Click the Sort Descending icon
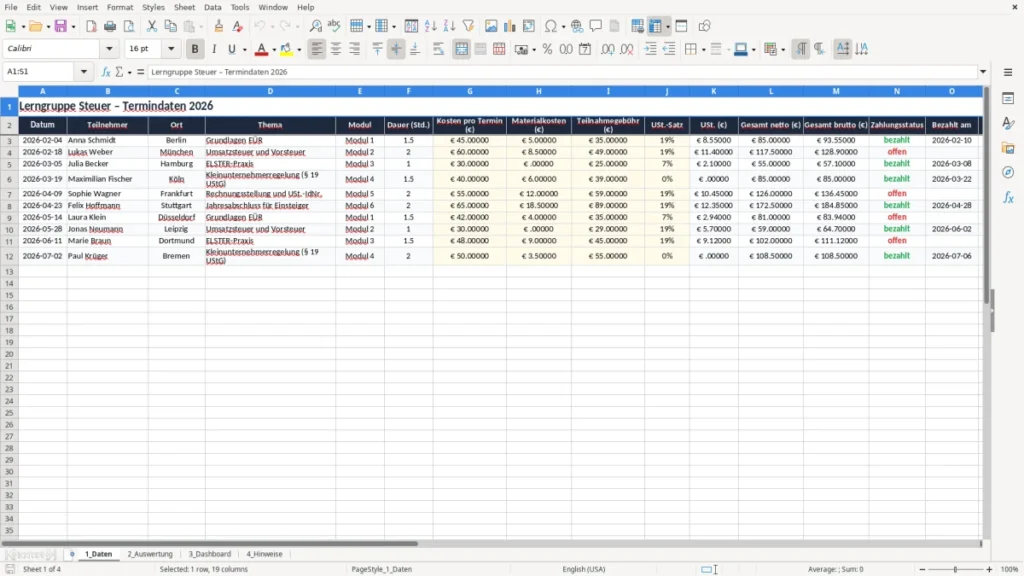 [449, 26]
